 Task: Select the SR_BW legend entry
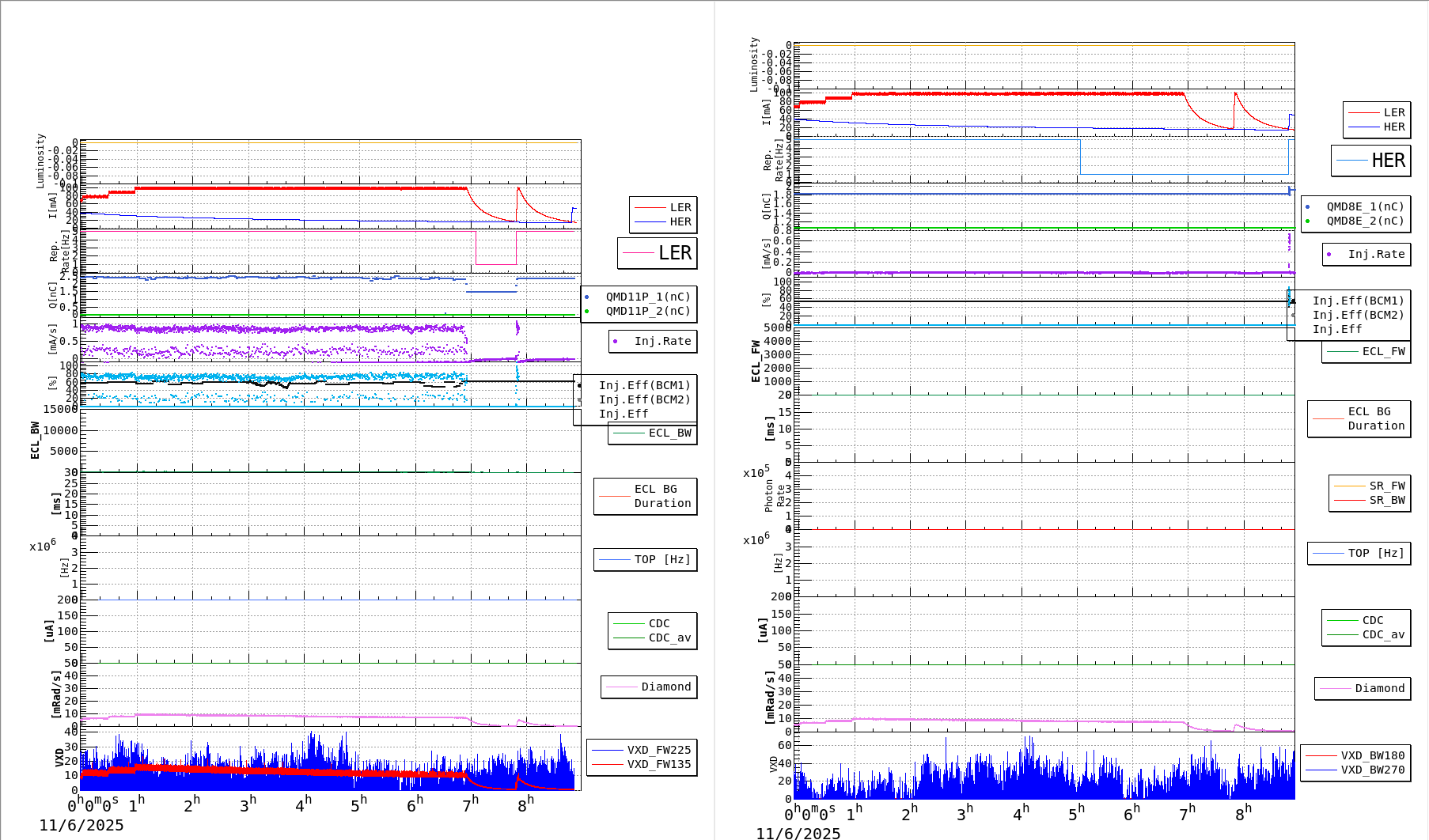[1386, 500]
